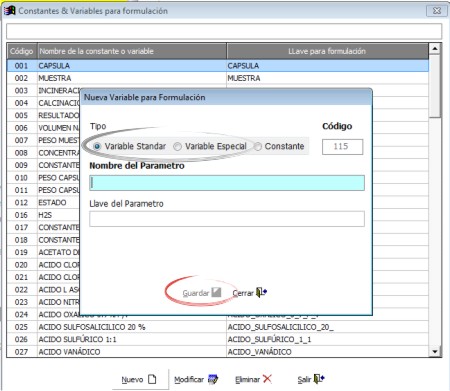This screenshot has height=391, width=450.
Task: Click the Salir button
Action: pyautogui.click(x=311, y=379)
